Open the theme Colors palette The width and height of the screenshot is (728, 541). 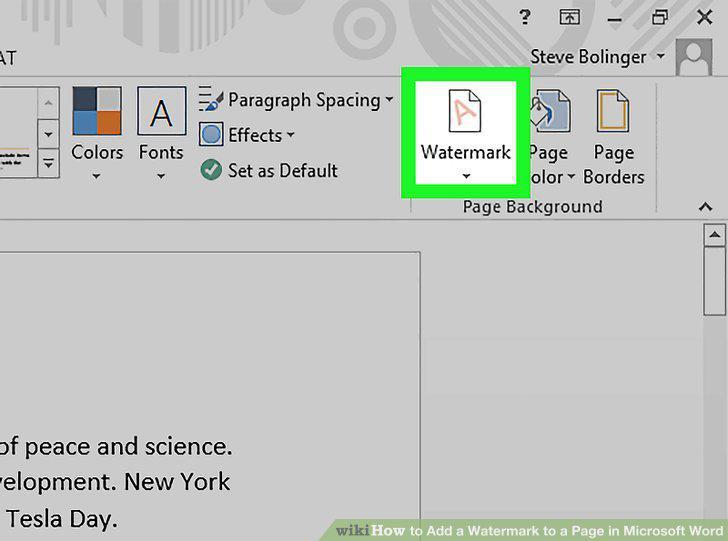(x=97, y=133)
